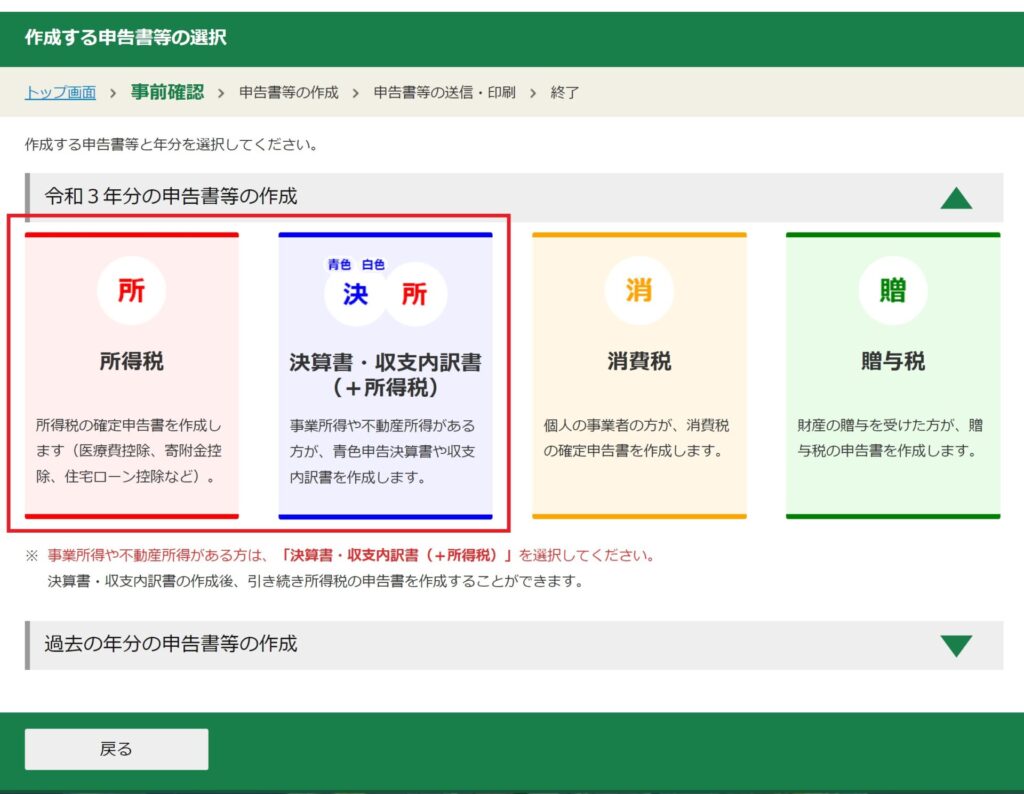
Task: Select 決算書・収支内訳書(+所得税) card title
Action: point(385,375)
